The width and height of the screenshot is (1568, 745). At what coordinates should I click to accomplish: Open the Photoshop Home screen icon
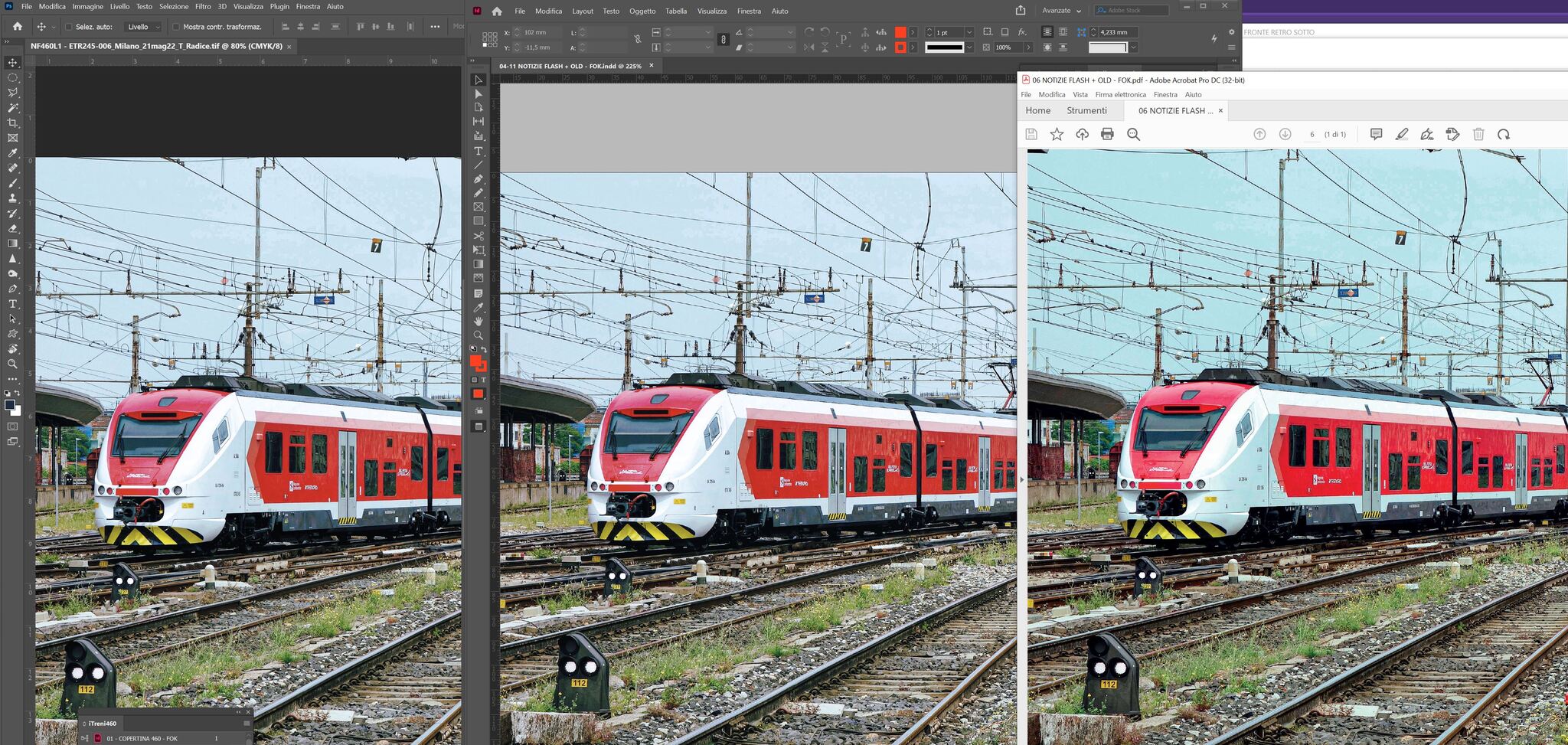tap(17, 25)
